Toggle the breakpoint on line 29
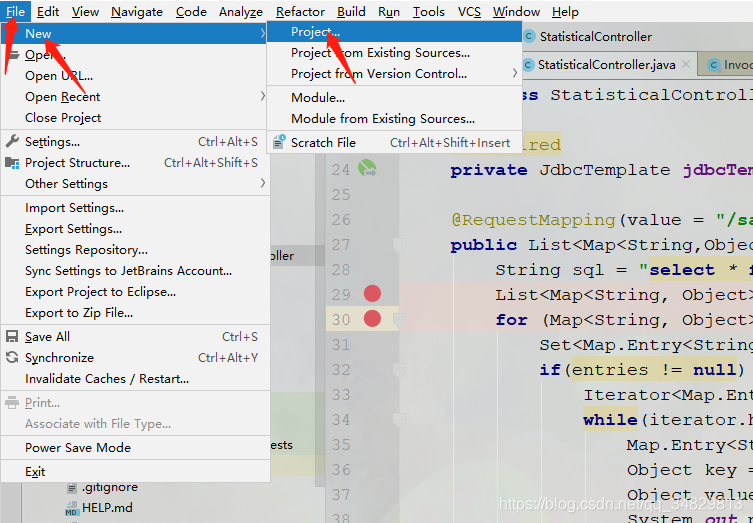 tap(372, 293)
